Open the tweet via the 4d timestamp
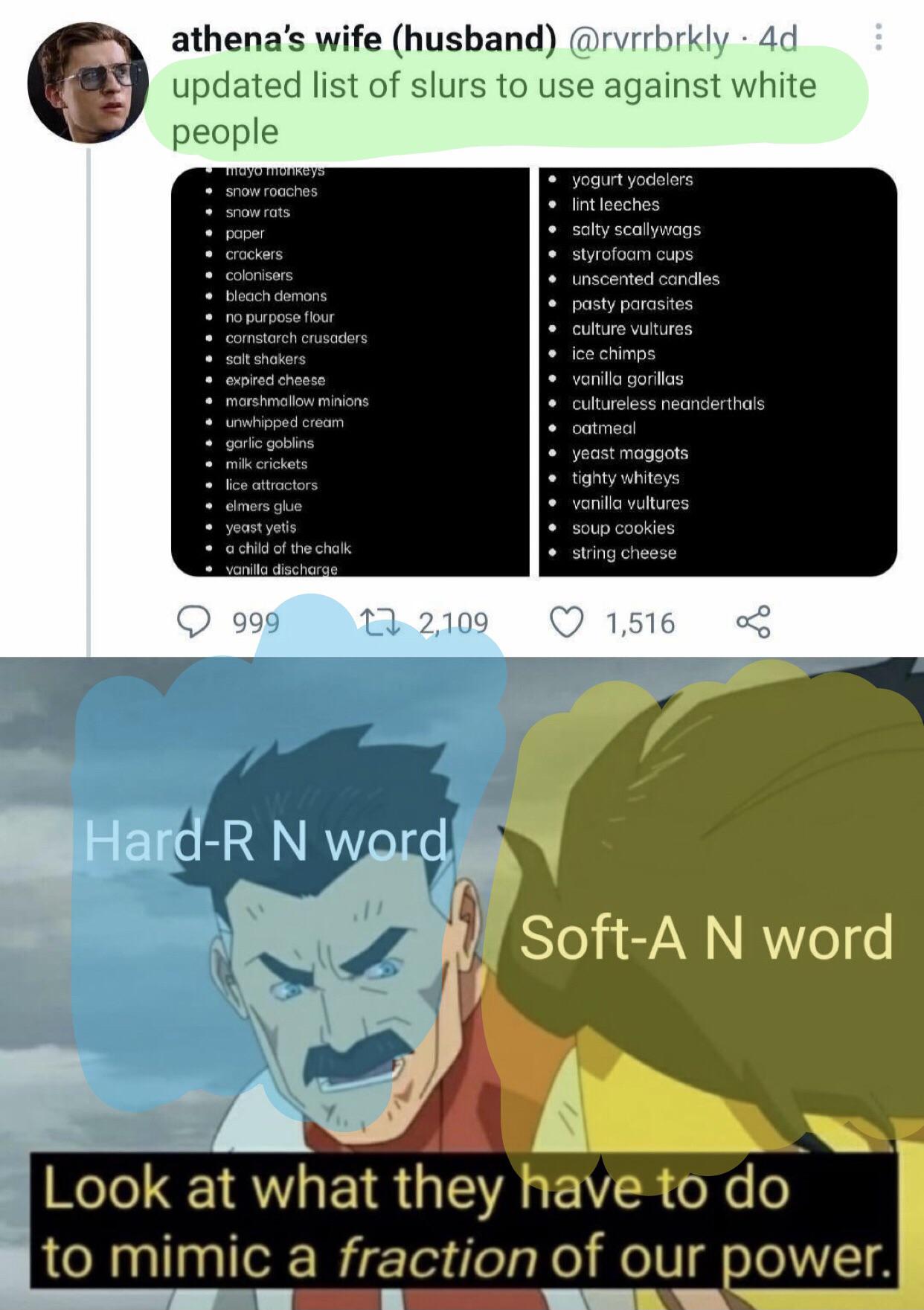The image size is (924, 1310). click(x=777, y=39)
